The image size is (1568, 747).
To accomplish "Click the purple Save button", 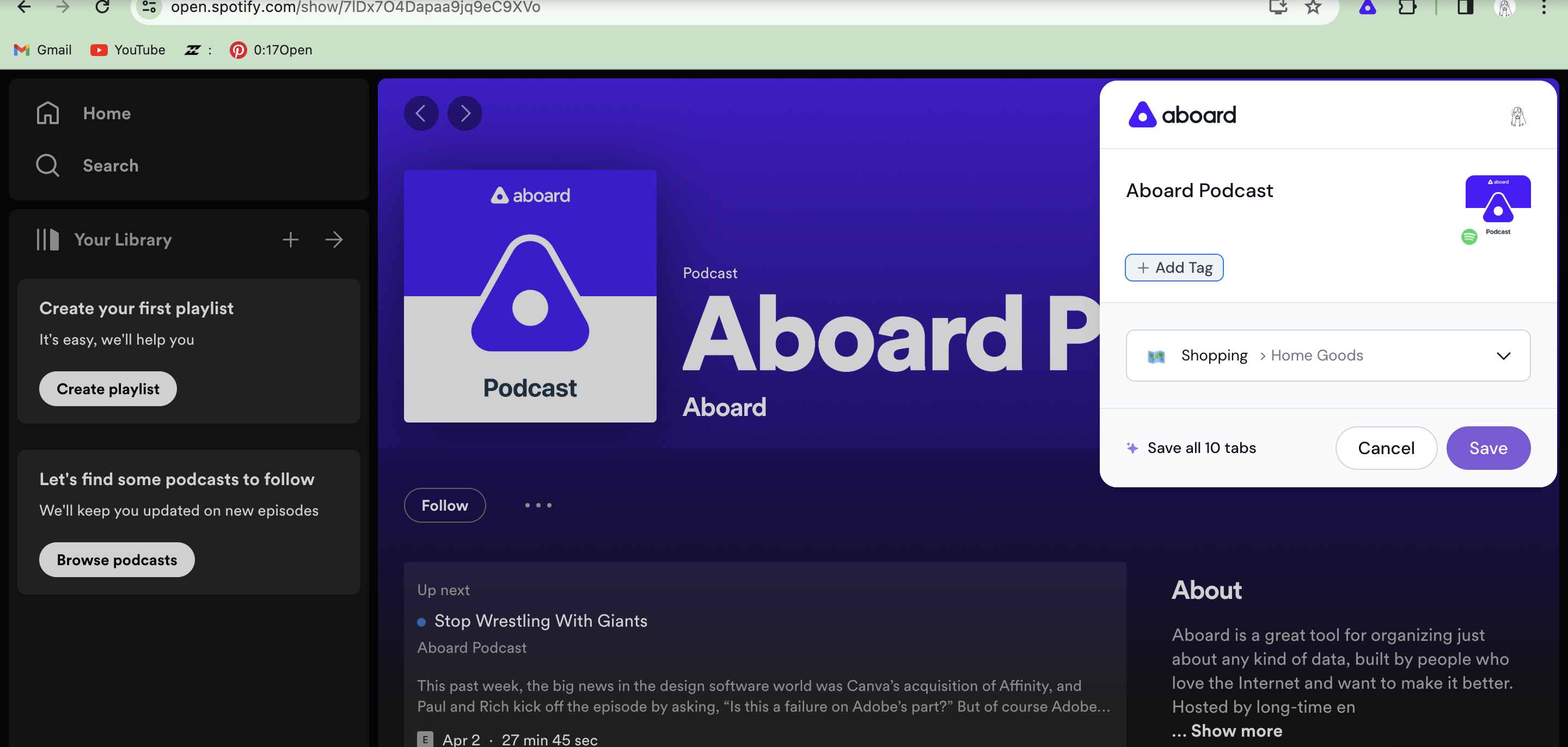I will [x=1487, y=448].
